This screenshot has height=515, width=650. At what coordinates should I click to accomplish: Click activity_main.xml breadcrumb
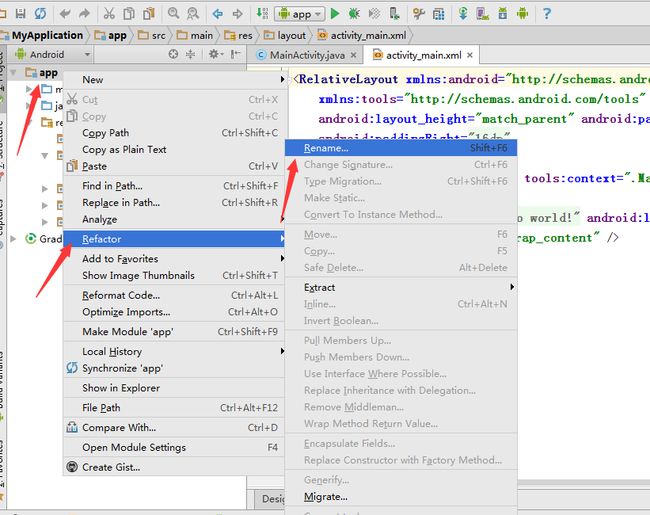coord(362,36)
